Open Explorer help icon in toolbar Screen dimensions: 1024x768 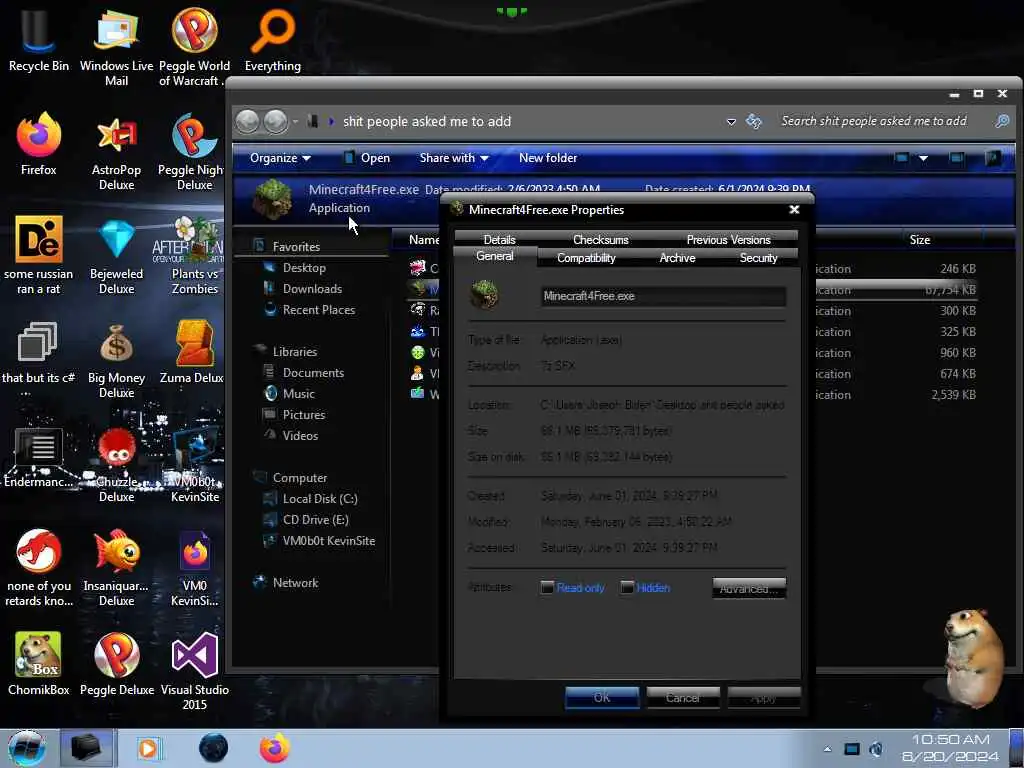992,158
